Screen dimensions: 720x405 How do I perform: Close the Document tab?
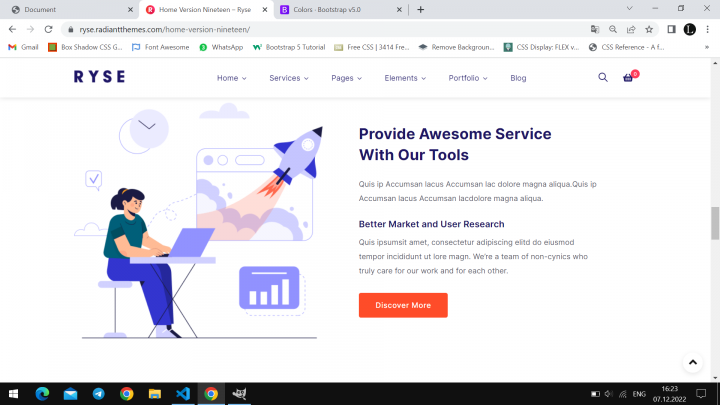130,10
